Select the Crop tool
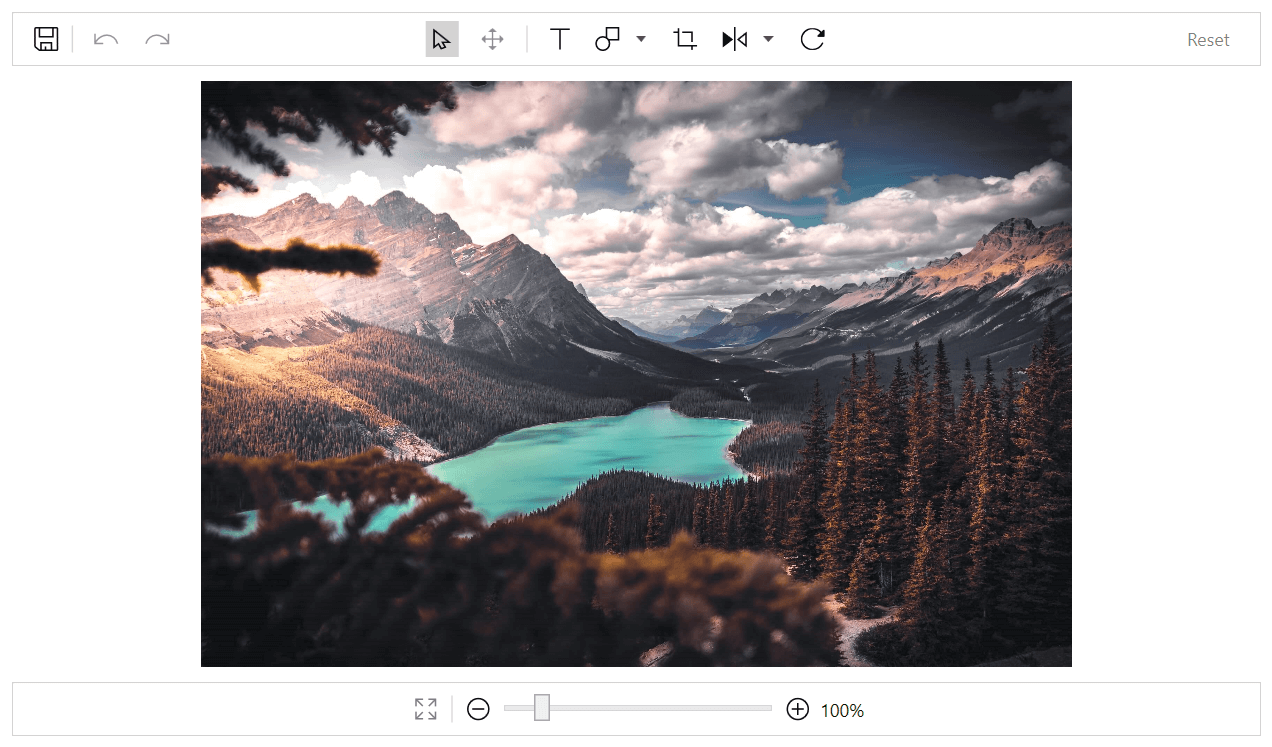 click(x=685, y=39)
